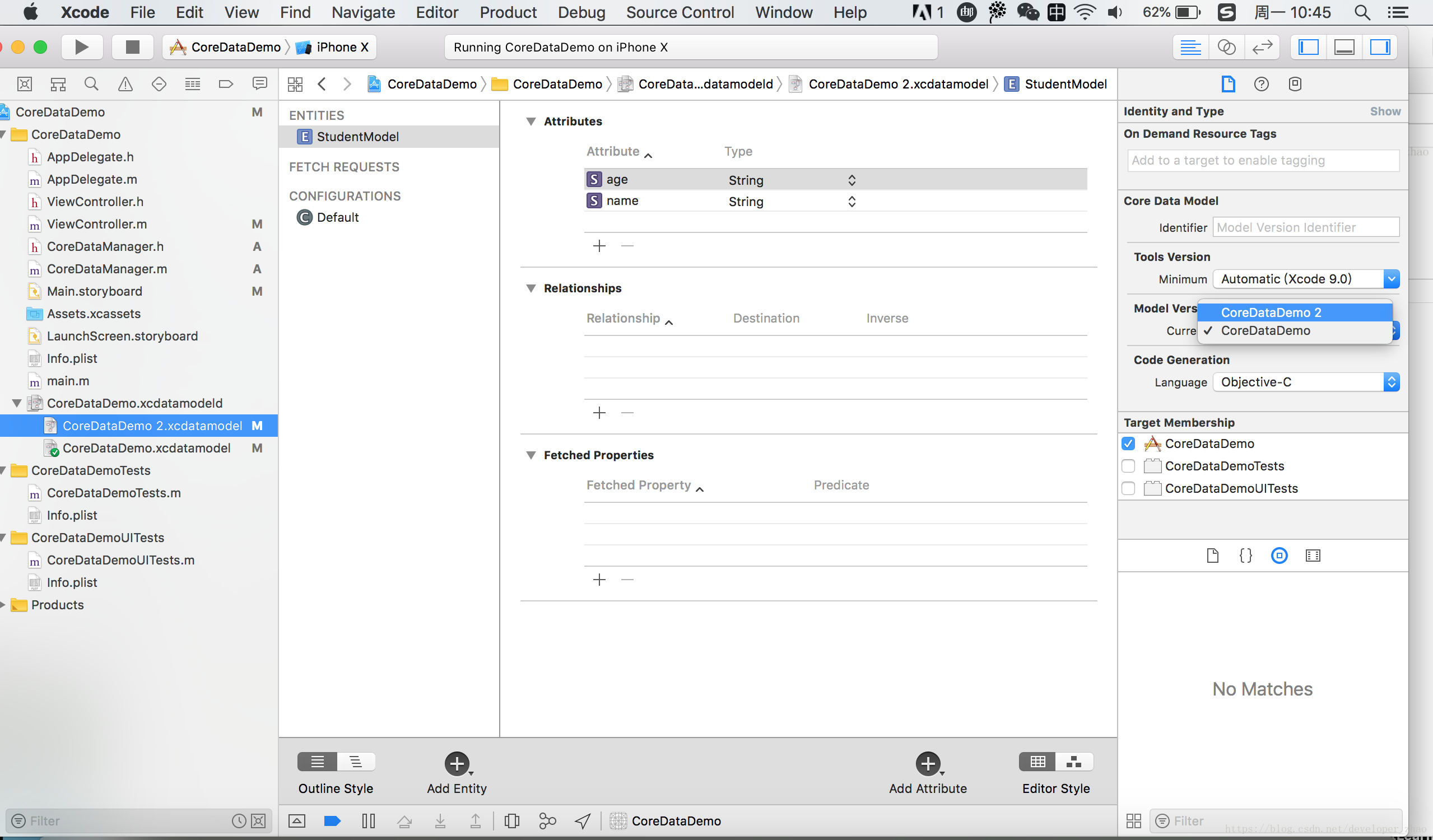Viewport: 1433px width, 840px height.
Task: Stop the running CoreDataDemo app
Action: pyautogui.click(x=132, y=47)
